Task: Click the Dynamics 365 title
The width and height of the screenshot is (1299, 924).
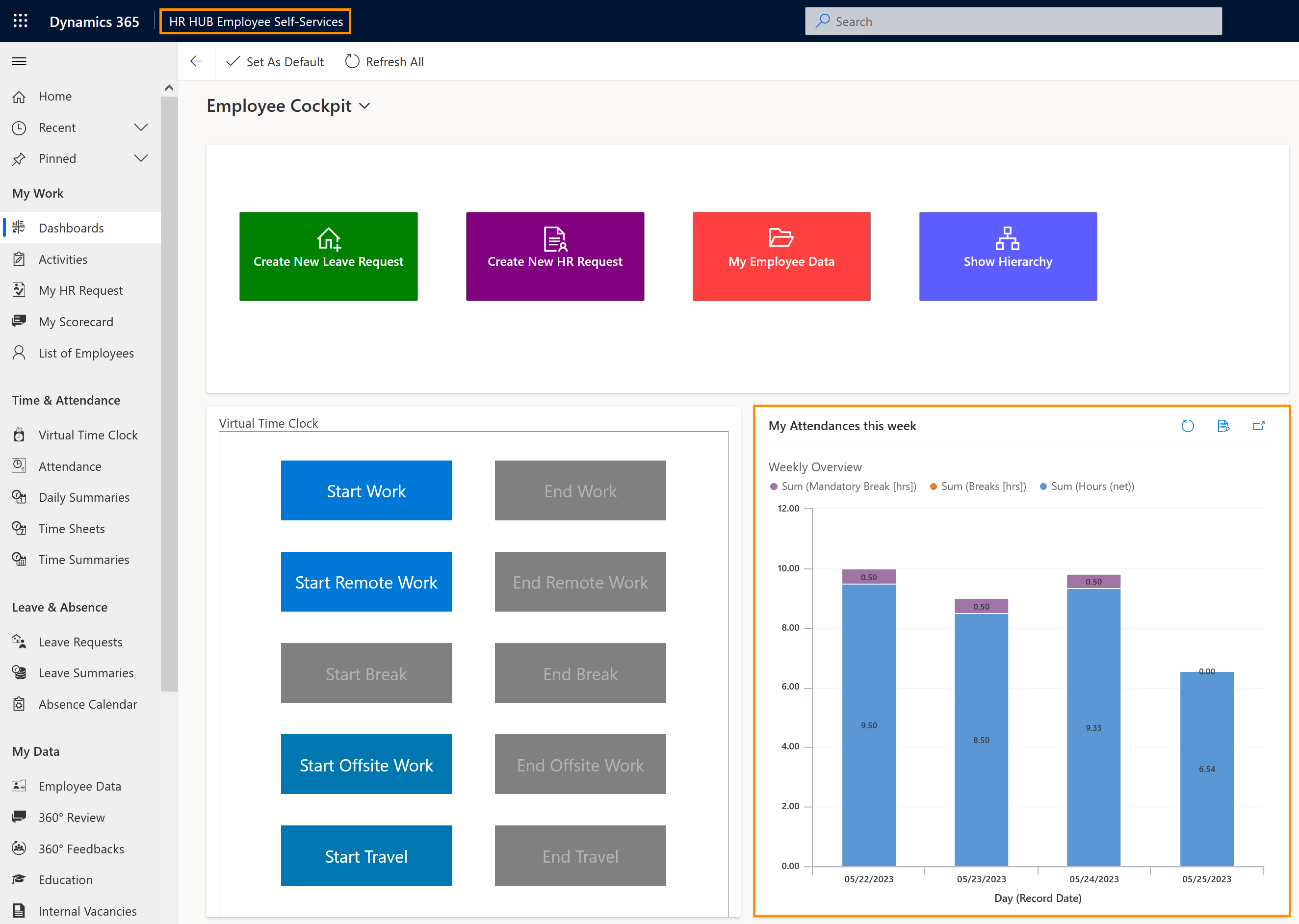Action: tap(95, 22)
